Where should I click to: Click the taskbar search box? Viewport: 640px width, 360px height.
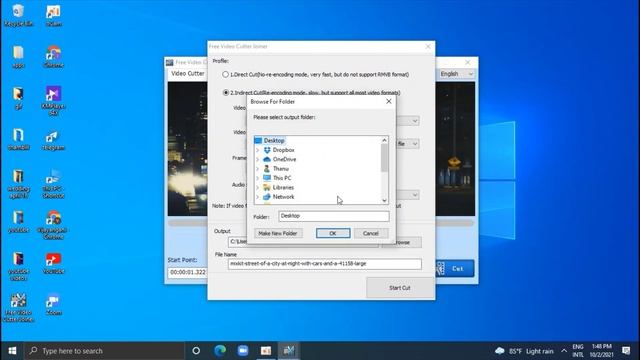point(104,351)
